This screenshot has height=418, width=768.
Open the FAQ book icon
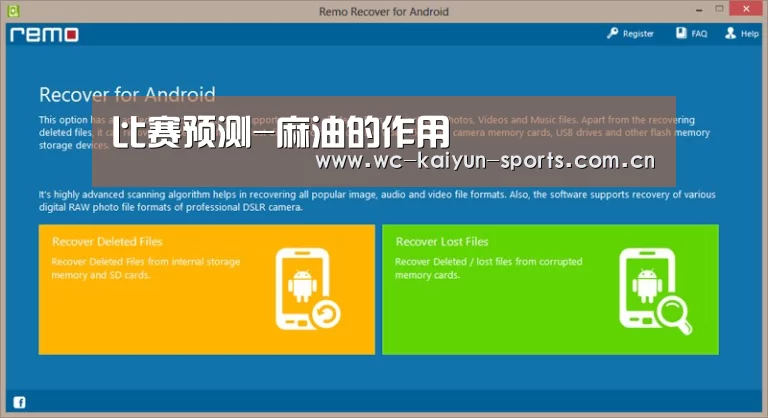681,33
